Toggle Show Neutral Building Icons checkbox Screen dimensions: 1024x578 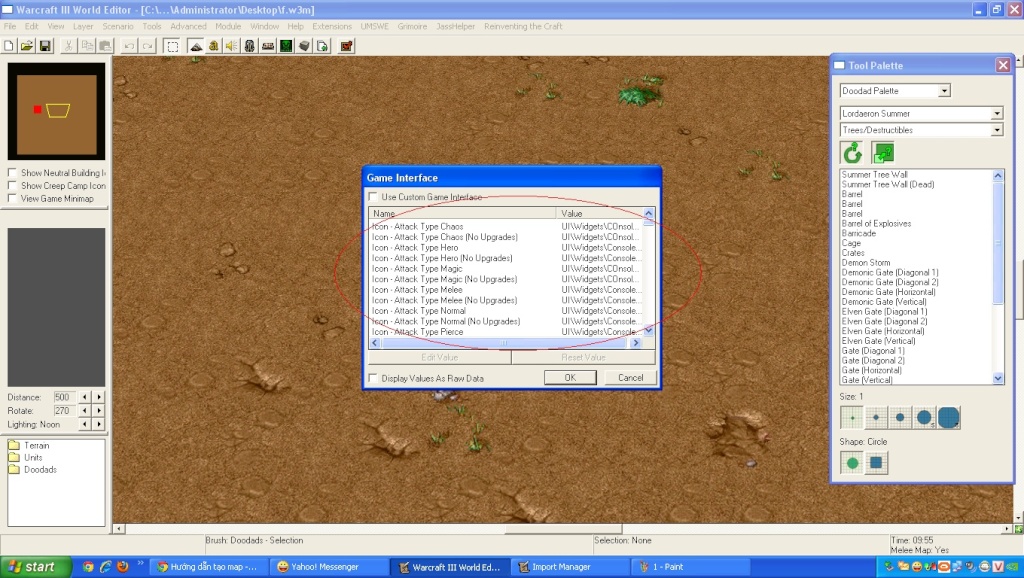tap(12, 172)
